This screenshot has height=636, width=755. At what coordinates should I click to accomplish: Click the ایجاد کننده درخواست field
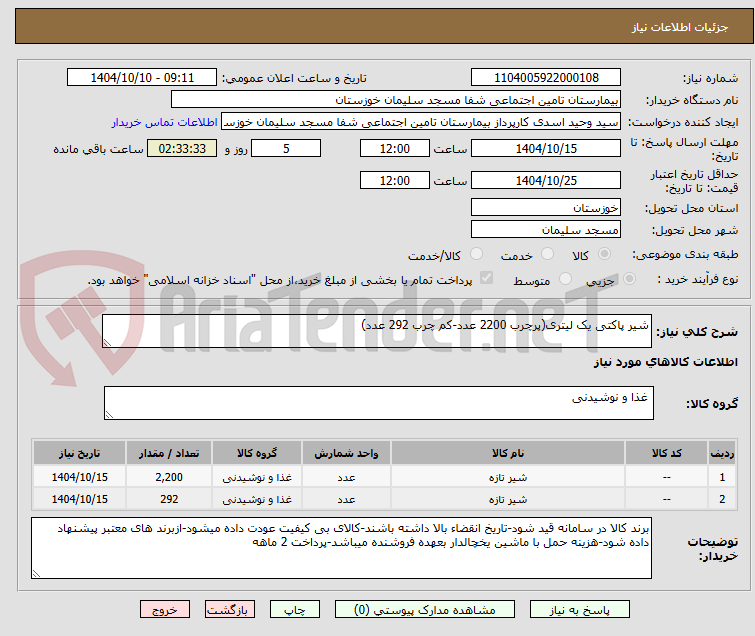pyautogui.click(x=420, y=122)
